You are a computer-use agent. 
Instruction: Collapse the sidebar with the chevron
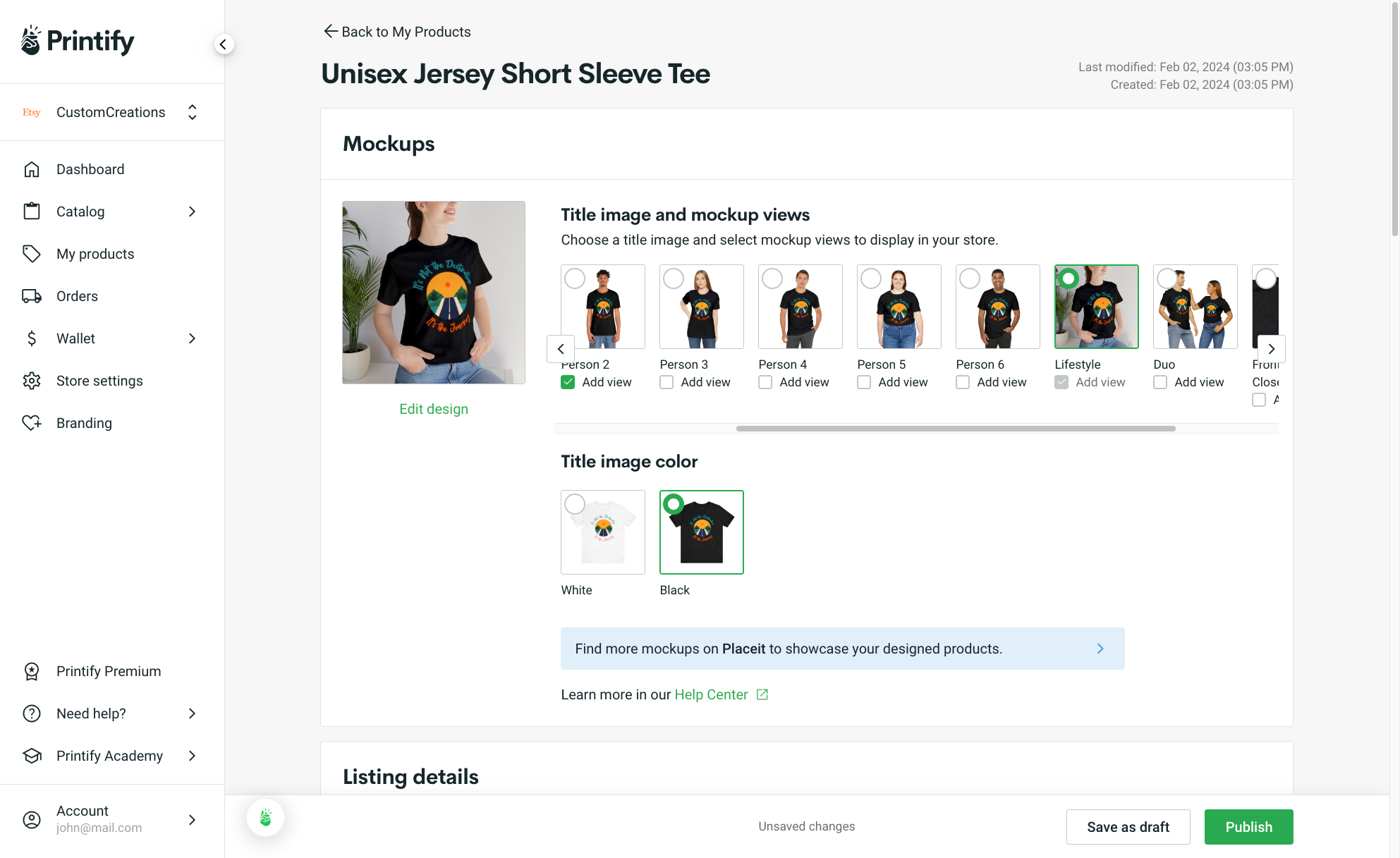coord(224,44)
